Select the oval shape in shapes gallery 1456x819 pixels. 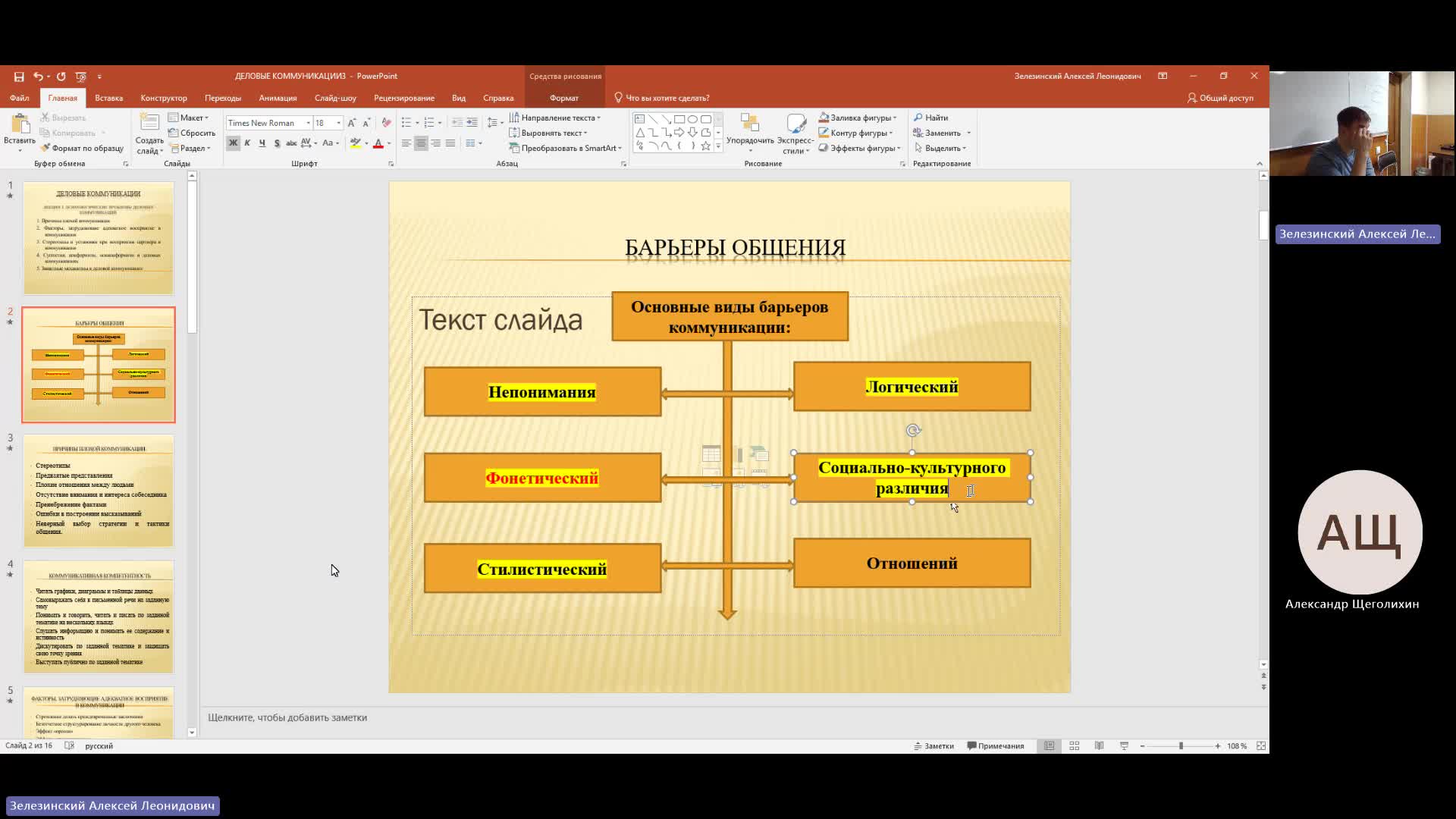coord(692,119)
